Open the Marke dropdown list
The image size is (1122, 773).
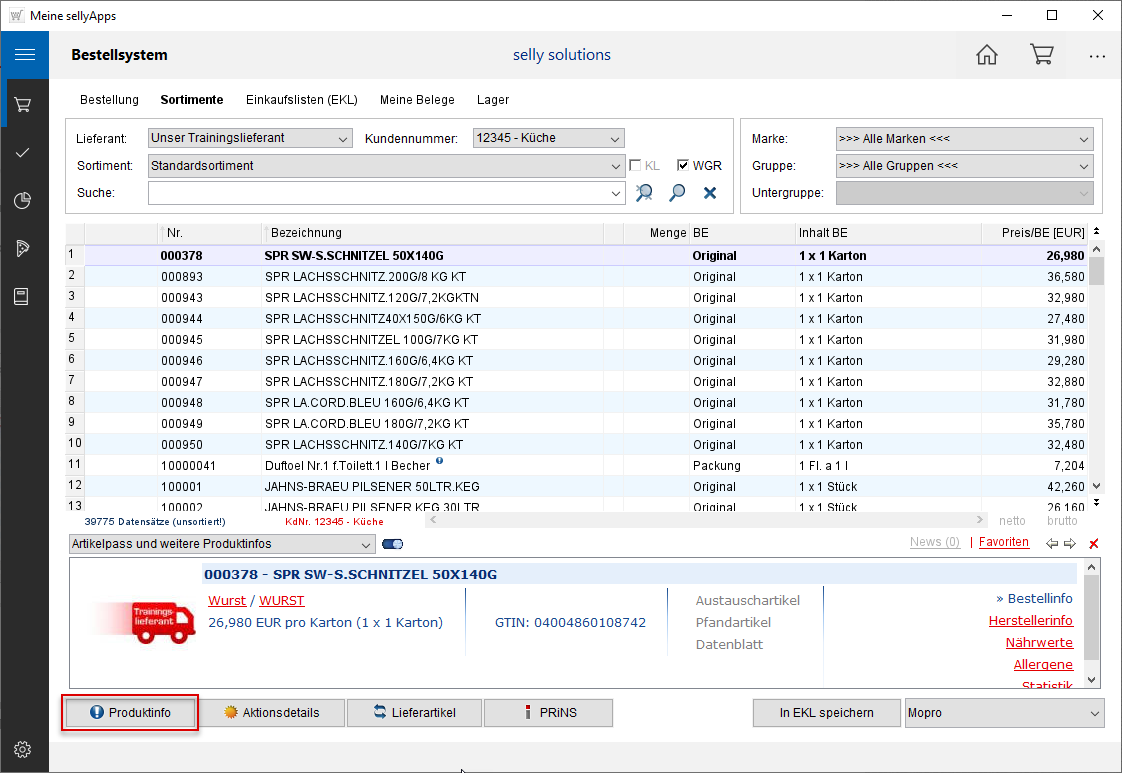[x=1084, y=139]
